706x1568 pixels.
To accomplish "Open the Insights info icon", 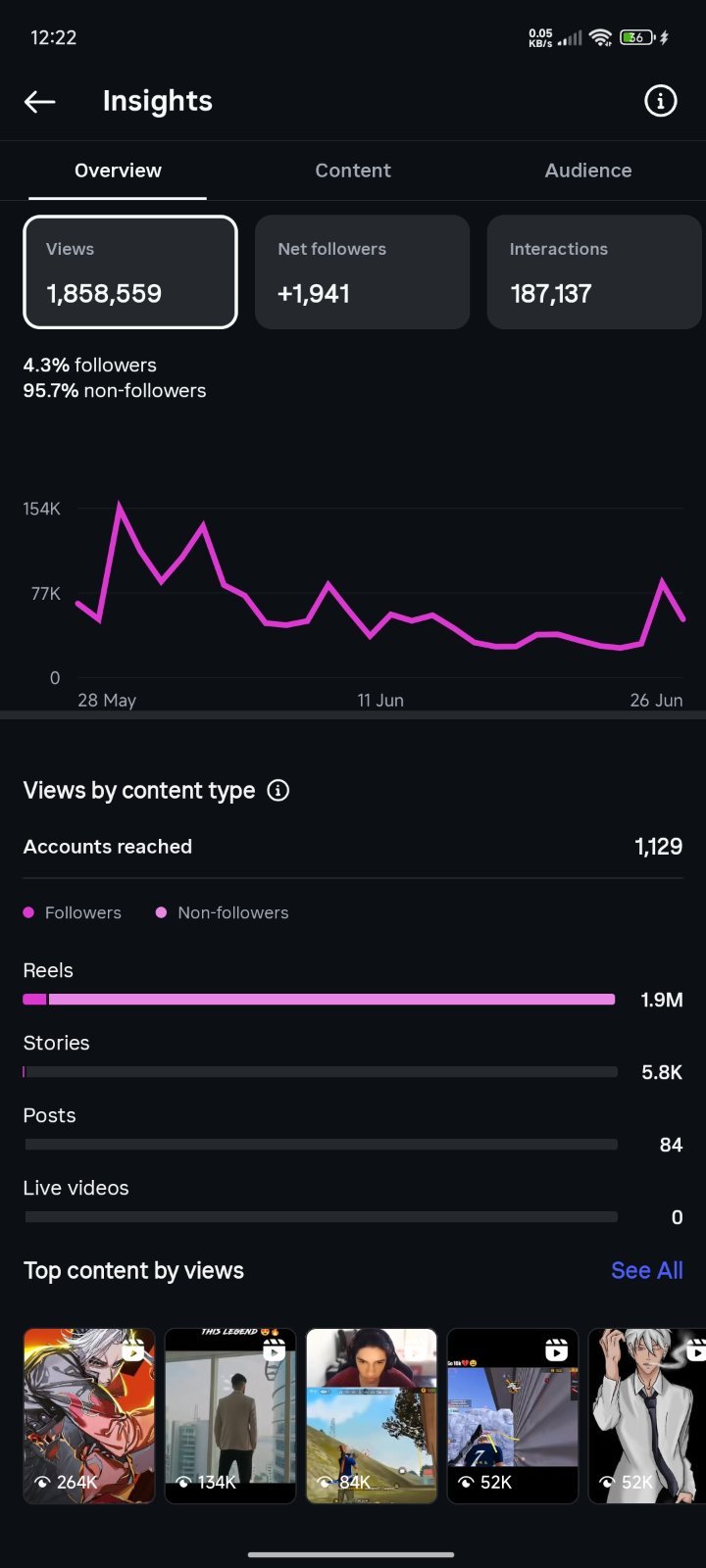I will 660,101.
